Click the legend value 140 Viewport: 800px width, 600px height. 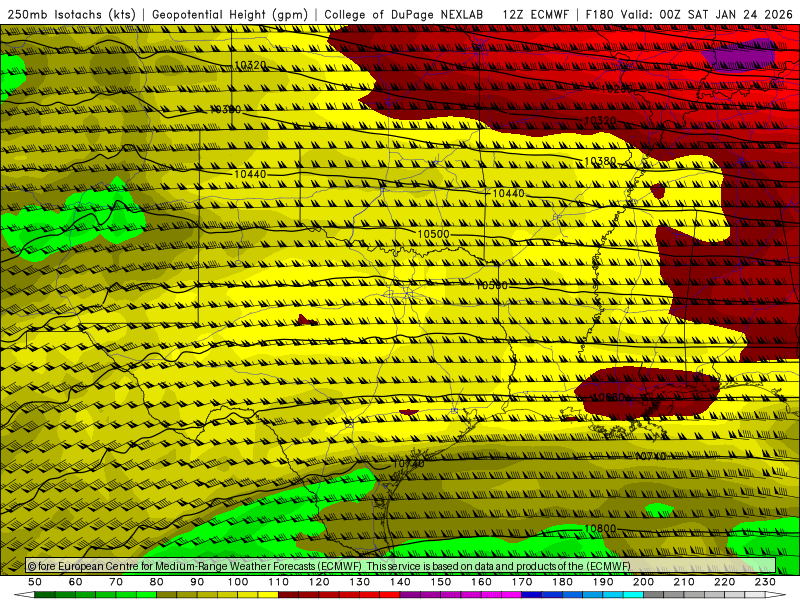pyautogui.click(x=401, y=582)
